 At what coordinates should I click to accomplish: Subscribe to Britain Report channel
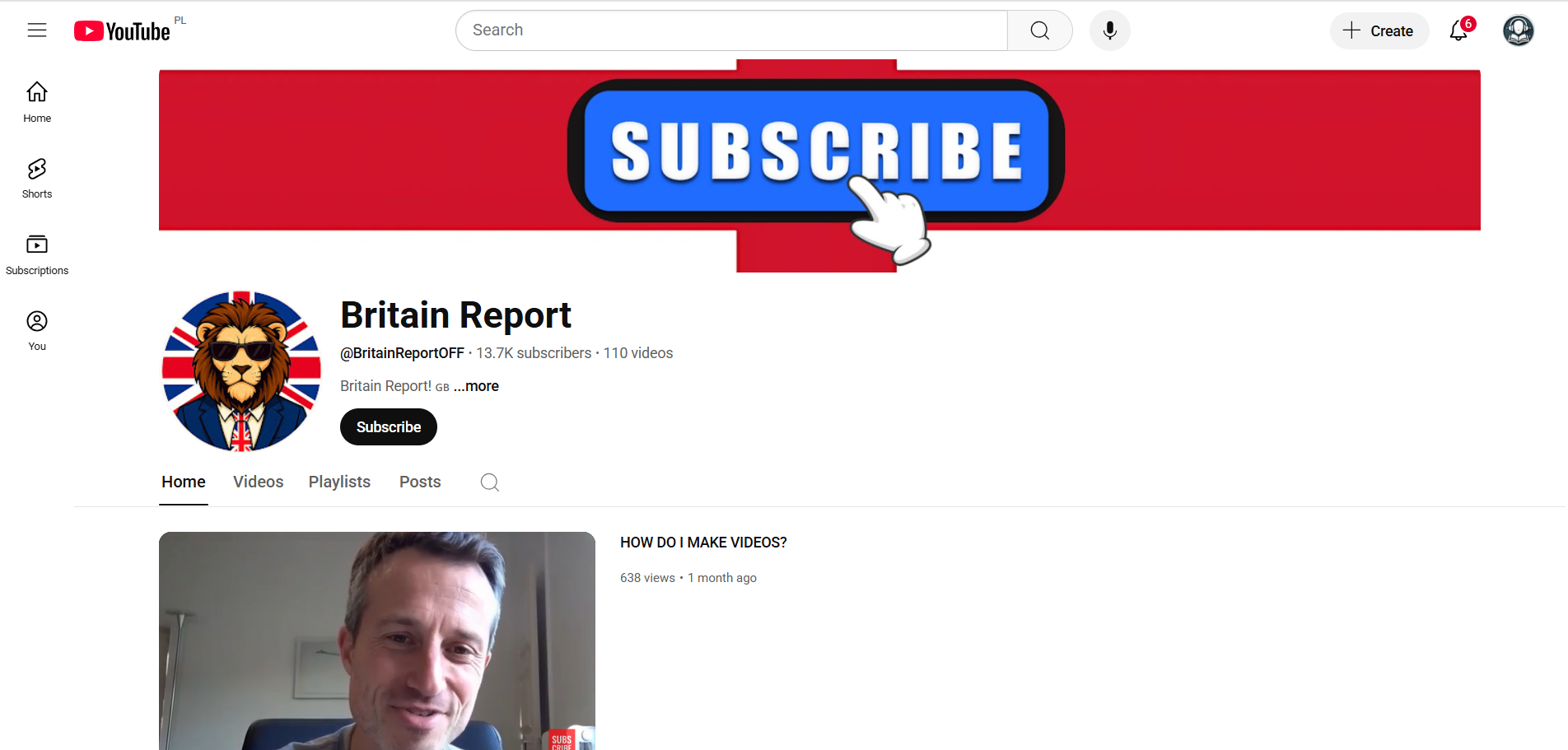(x=389, y=426)
